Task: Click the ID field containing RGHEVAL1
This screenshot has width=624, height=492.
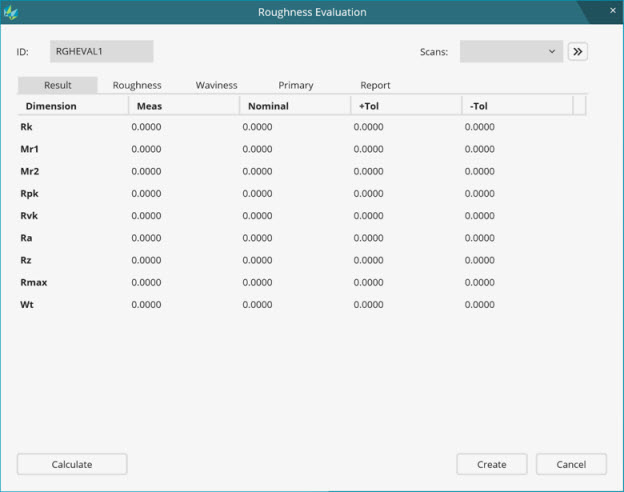Action: [x=101, y=51]
